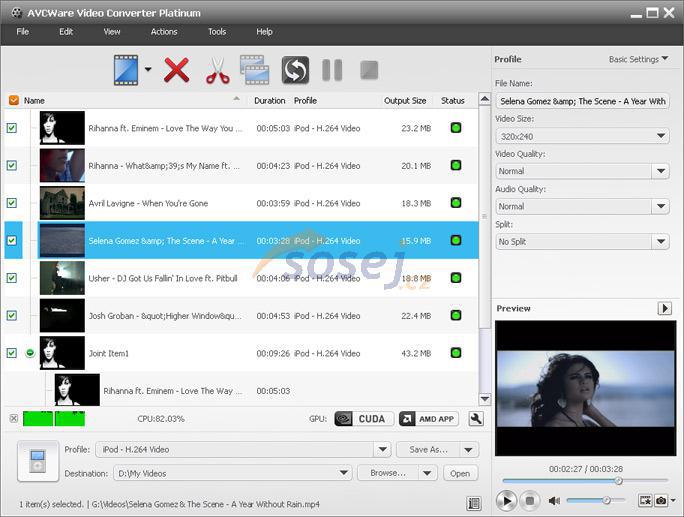Click the File Name input field
The width and height of the screenshot is (684, 517).
click(x=582, y=101)
